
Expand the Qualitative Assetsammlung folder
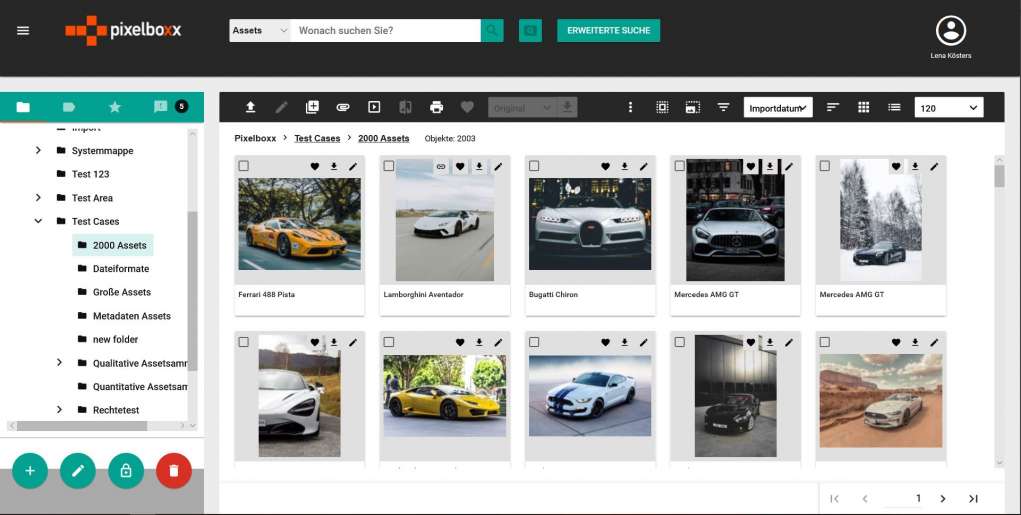click(59, 363)
